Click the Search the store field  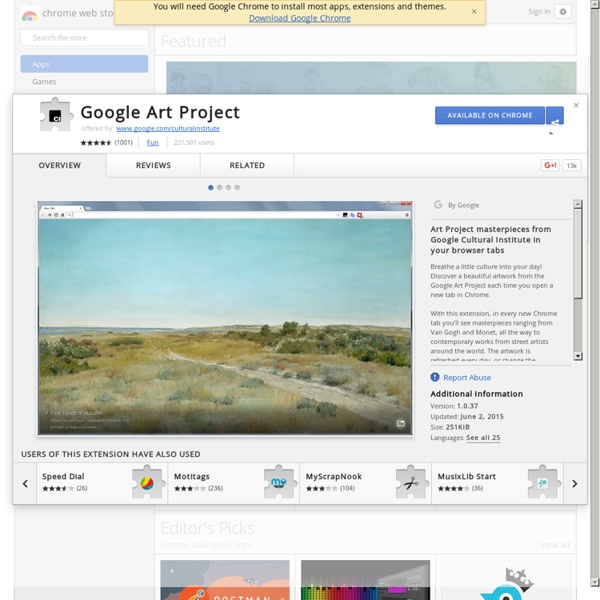pyautogui.click(x=84, y=38)
